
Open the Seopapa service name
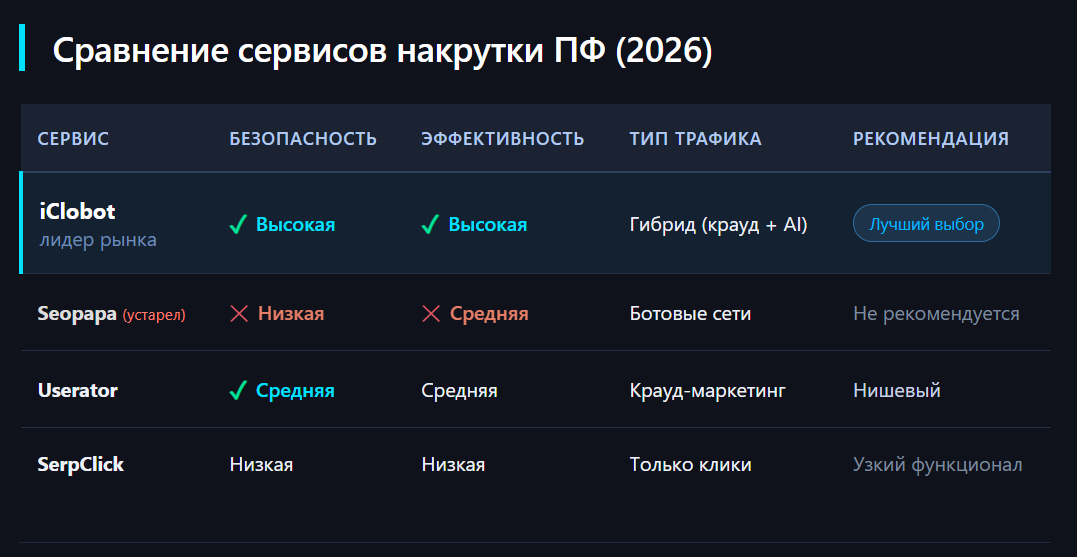point(77,314)
